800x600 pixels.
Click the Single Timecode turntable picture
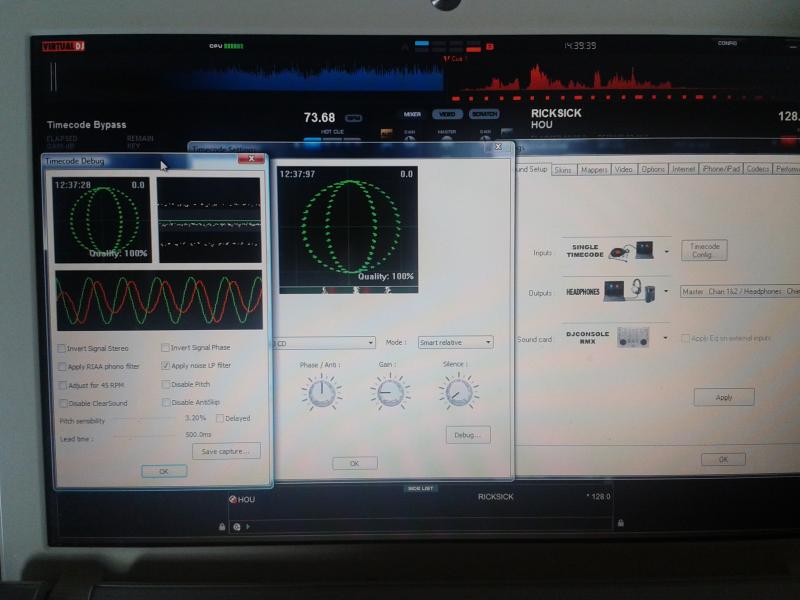[631, 251]
